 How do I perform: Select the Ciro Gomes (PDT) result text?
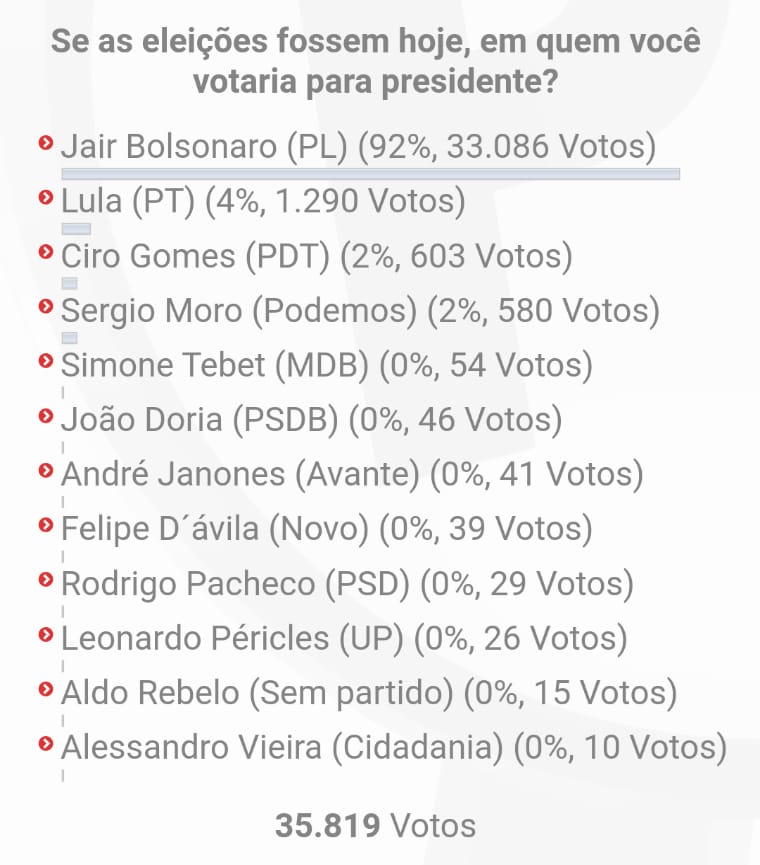(x=317, y=256)
